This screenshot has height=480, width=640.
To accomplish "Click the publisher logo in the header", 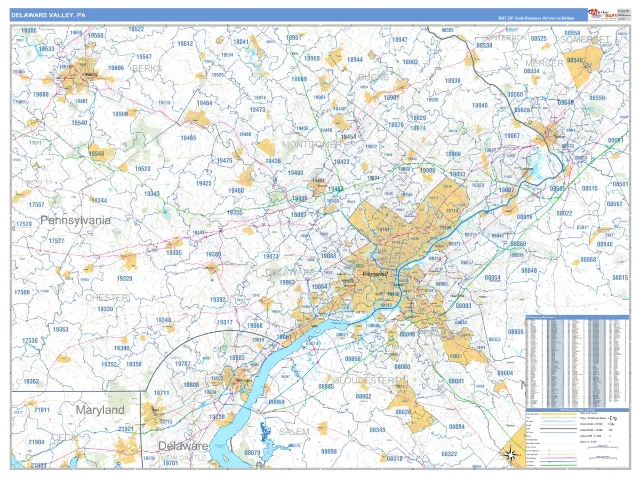I will 602,14.
